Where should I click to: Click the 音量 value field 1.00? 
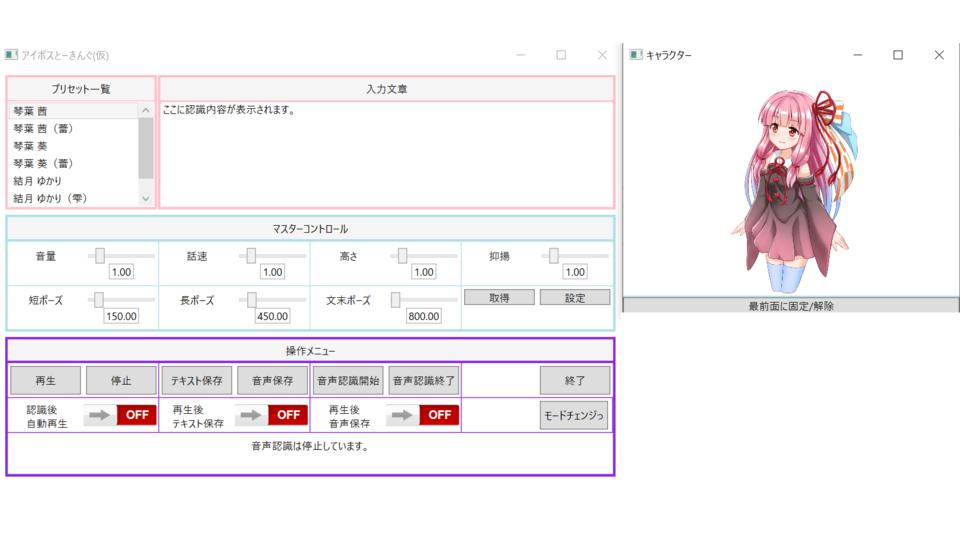(x=121, y=272)
